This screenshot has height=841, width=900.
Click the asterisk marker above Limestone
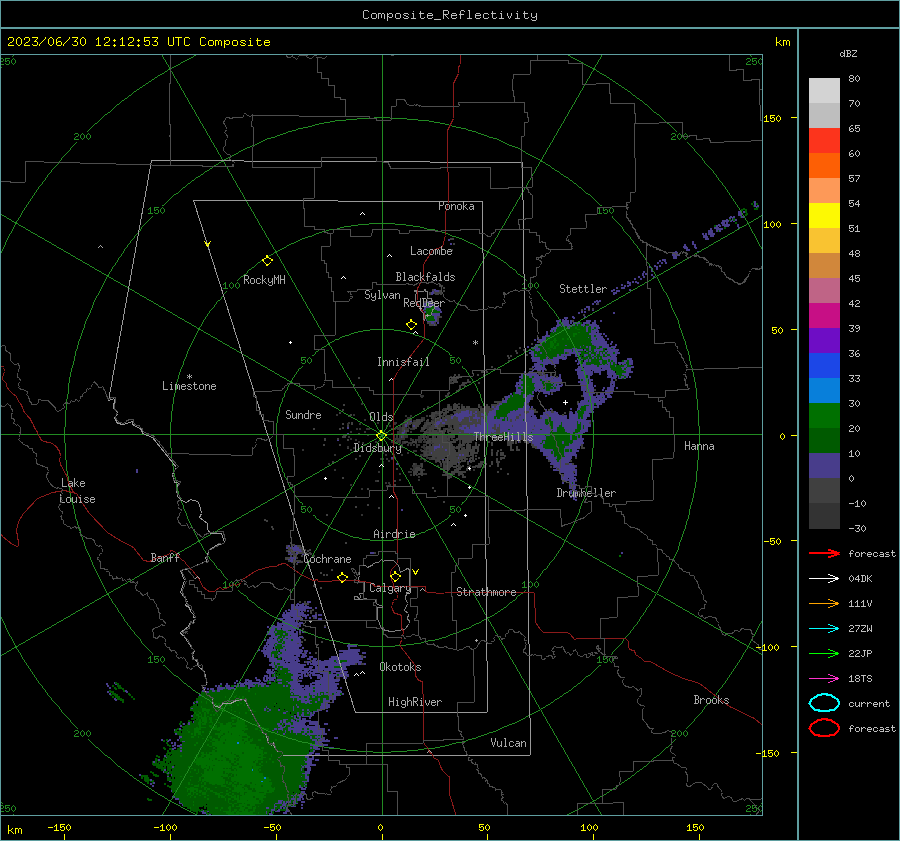[189, 377]
